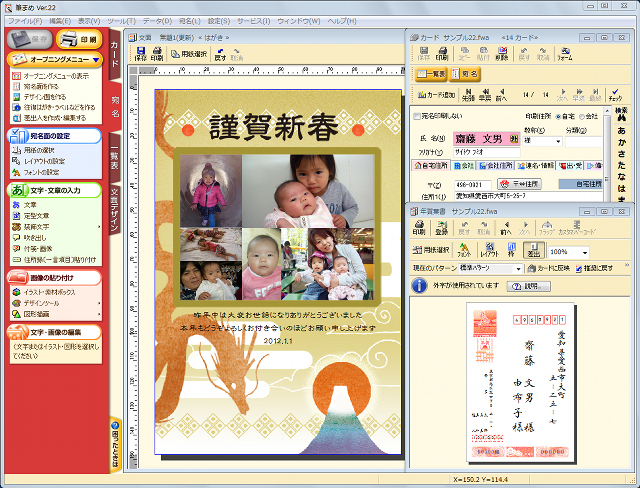Screen dimensions: 640x488
Task: Click カード追加 in the カード window
Action: click(436, 95)
